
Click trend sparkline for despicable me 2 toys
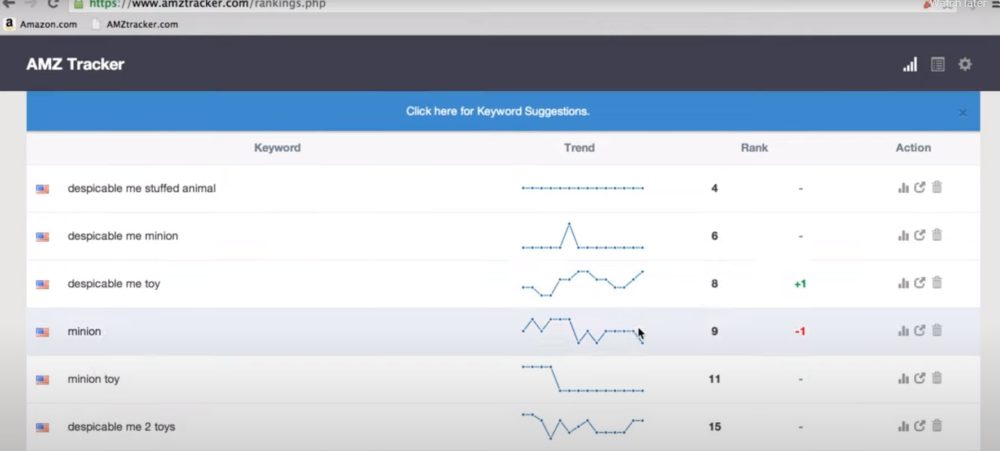click(x=583, y=426)
